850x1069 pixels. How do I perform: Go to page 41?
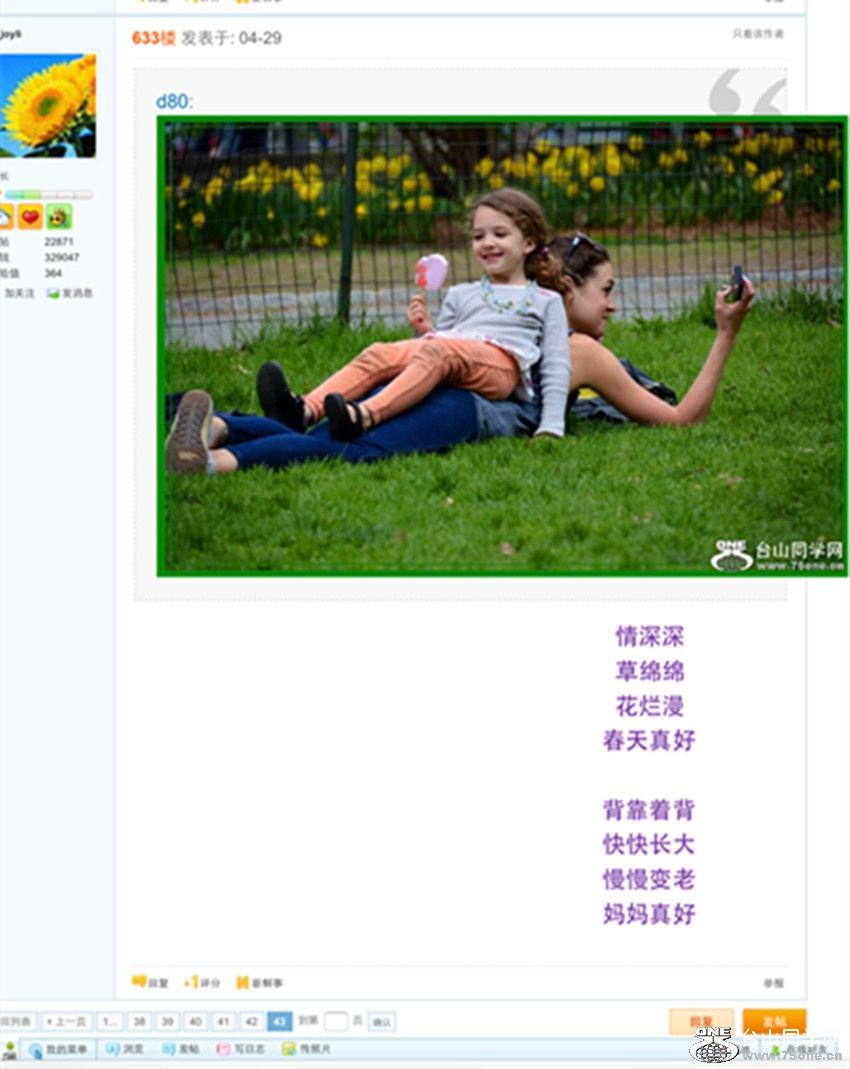coord(223,1021)
